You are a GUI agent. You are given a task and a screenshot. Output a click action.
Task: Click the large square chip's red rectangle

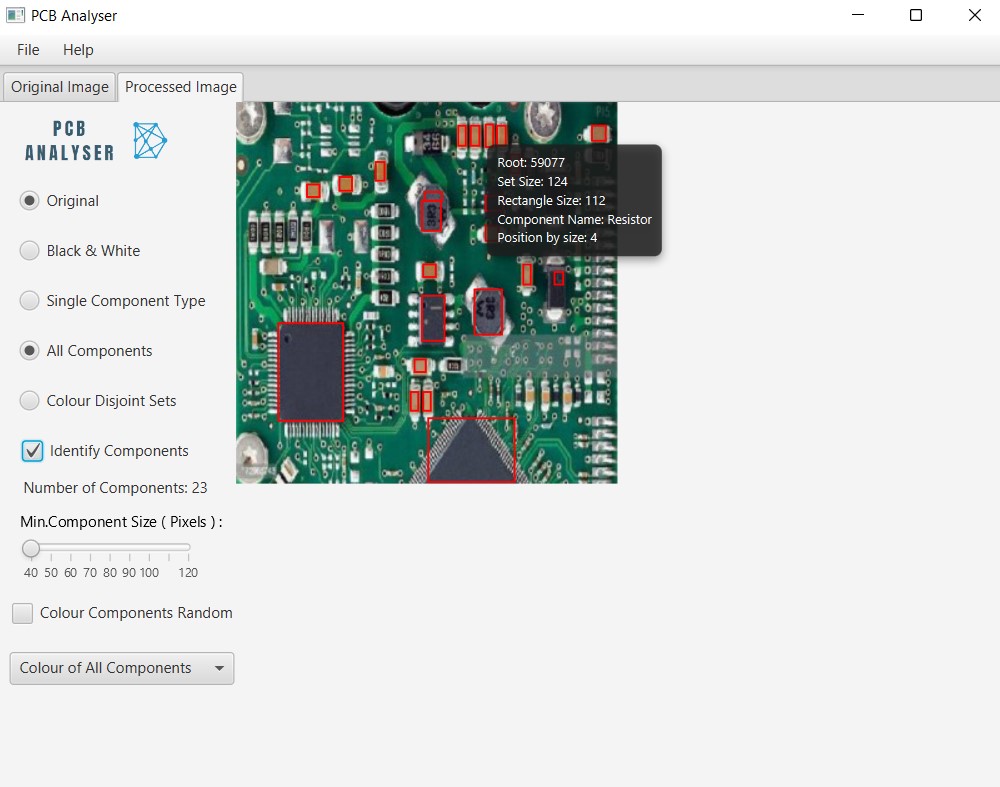(311, 372)
